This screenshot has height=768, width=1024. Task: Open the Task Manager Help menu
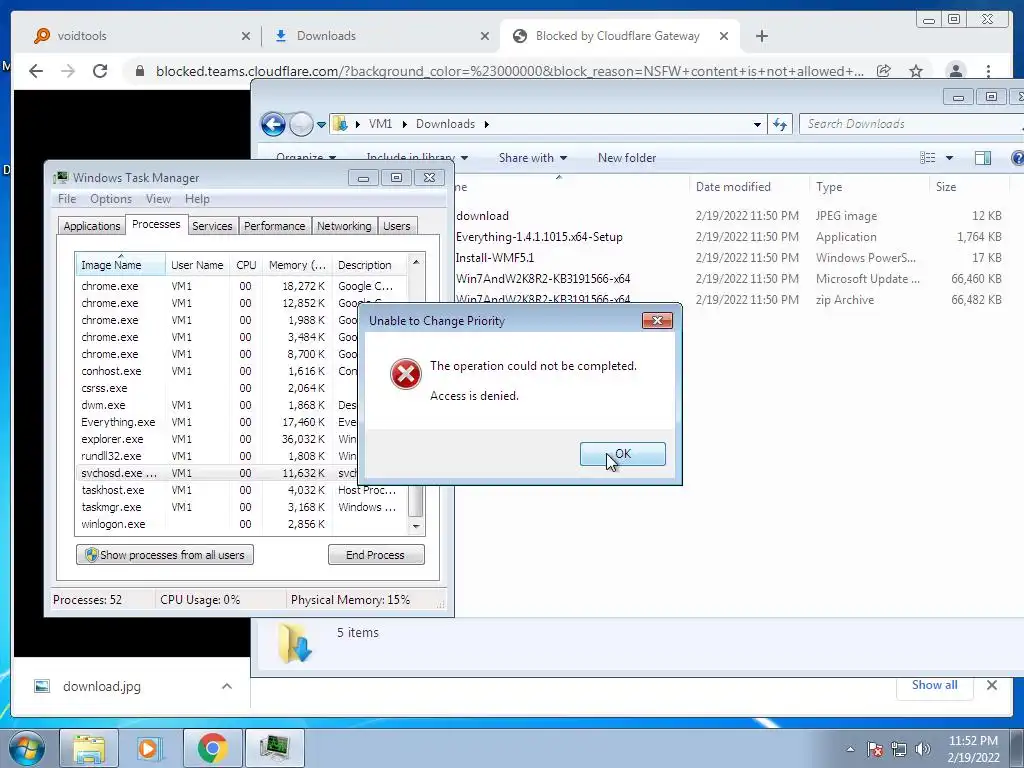(197, 199)
